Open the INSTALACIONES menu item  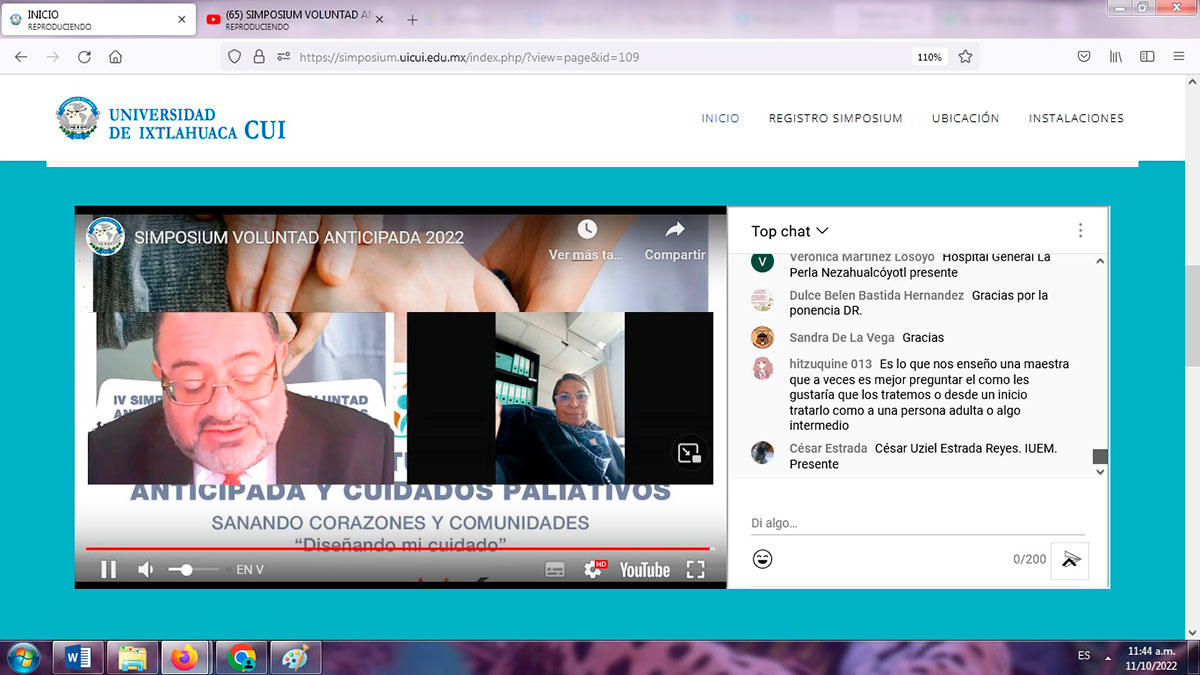pyautogui.click(x=1076, y=118)
